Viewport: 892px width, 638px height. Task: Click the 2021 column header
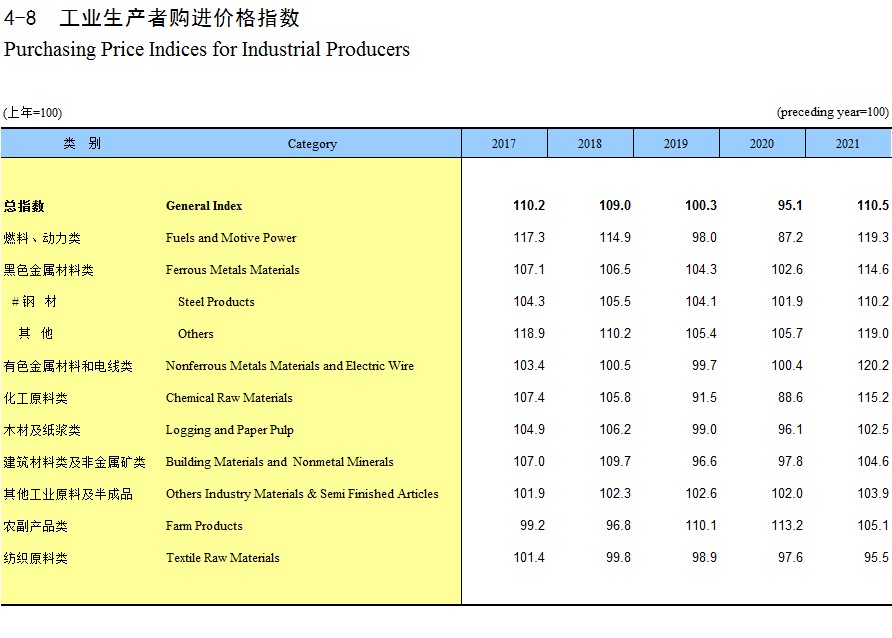[x=848, y=143]
